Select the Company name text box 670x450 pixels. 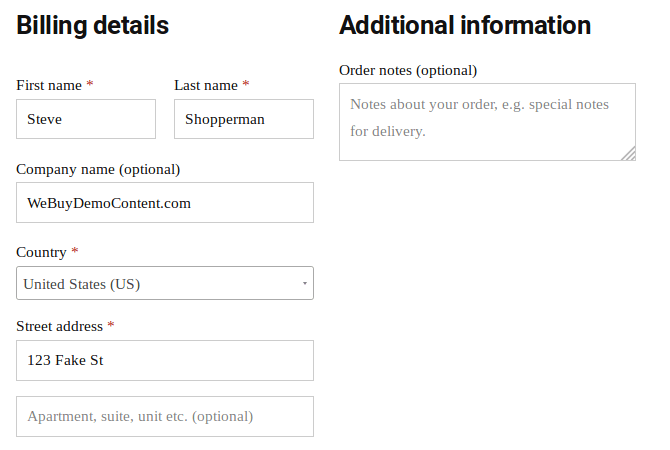click(x=165, y=203)
